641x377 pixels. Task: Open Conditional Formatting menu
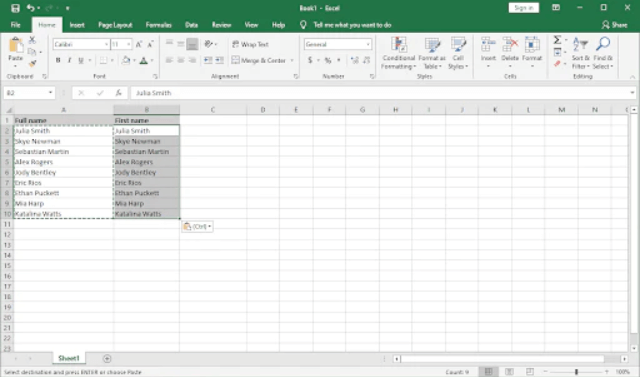point(399,53)
